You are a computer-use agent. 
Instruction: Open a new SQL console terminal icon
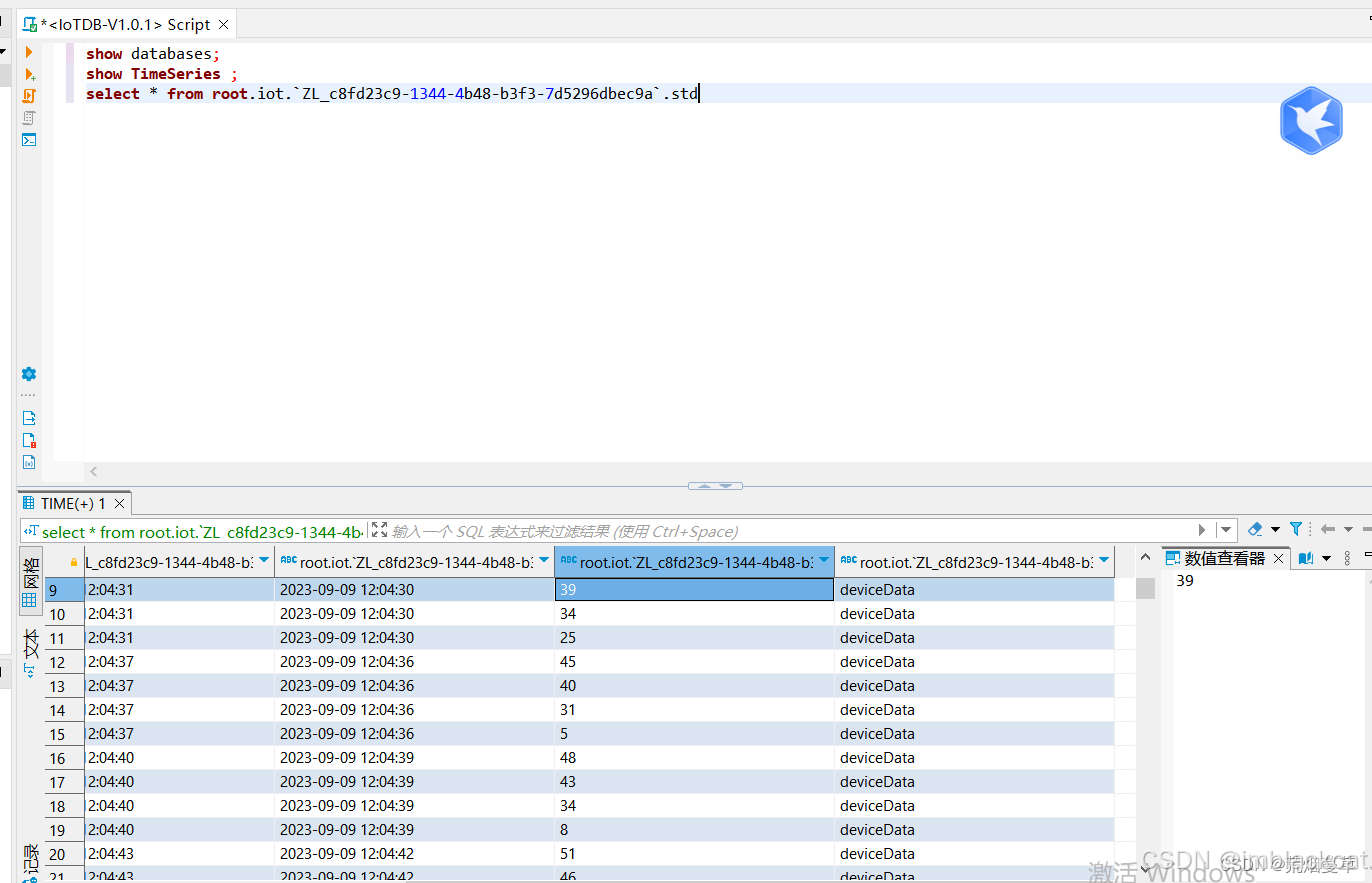28,140
